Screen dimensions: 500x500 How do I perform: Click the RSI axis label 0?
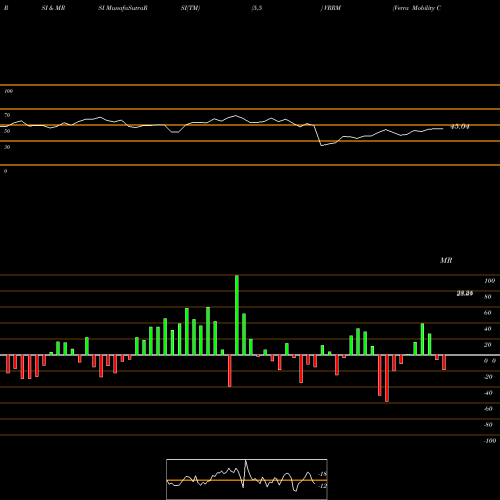coord(5,171)
